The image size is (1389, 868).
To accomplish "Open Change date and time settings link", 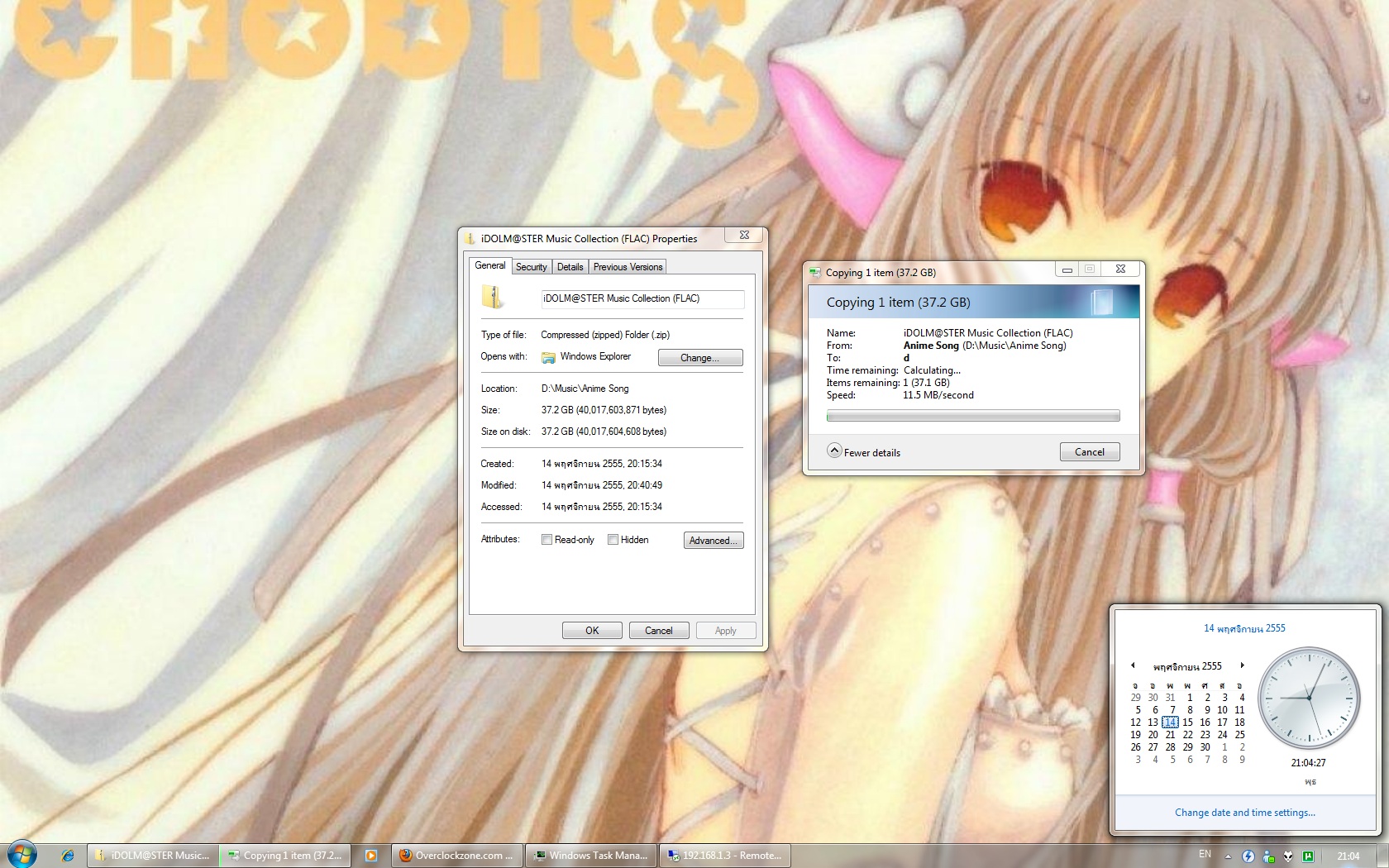I will click(1245, 813).
